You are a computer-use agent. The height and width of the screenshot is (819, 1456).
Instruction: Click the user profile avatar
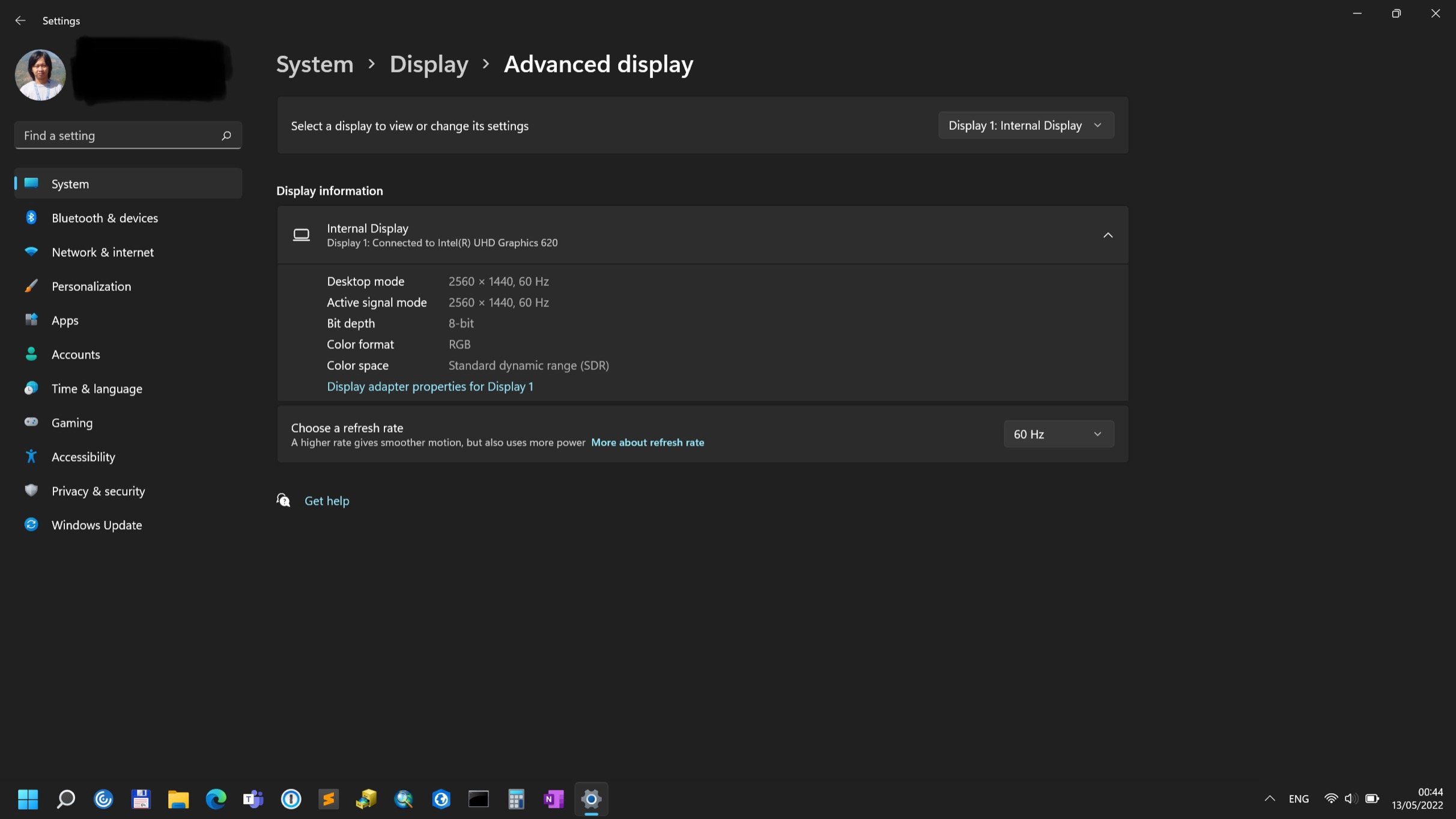(x=40, y=75)
